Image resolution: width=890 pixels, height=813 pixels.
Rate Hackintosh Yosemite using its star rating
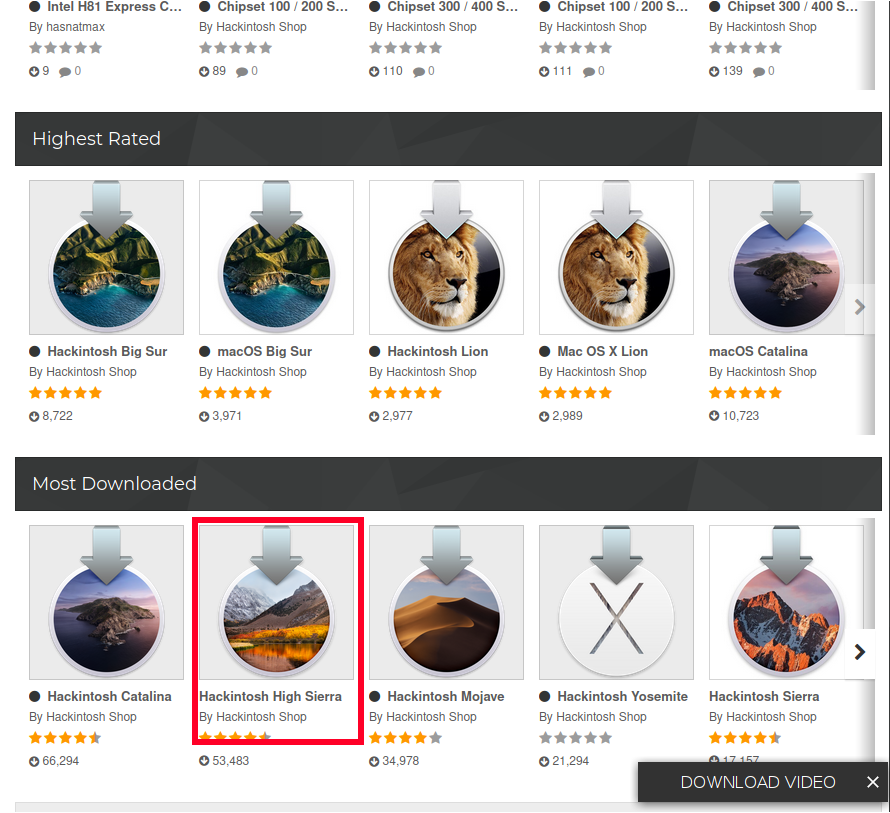coord(575,738)
